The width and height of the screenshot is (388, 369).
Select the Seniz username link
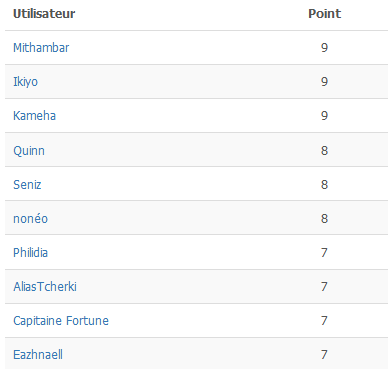point(27,184)
